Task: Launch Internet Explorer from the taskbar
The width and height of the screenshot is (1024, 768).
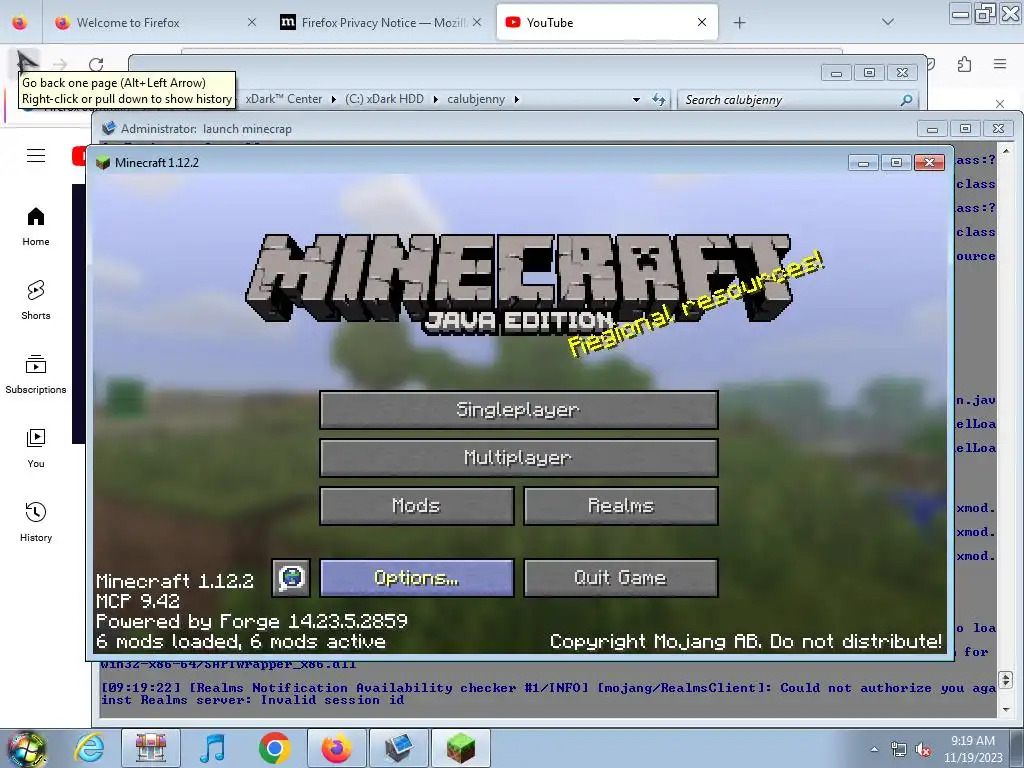Action: pos(89,748)
